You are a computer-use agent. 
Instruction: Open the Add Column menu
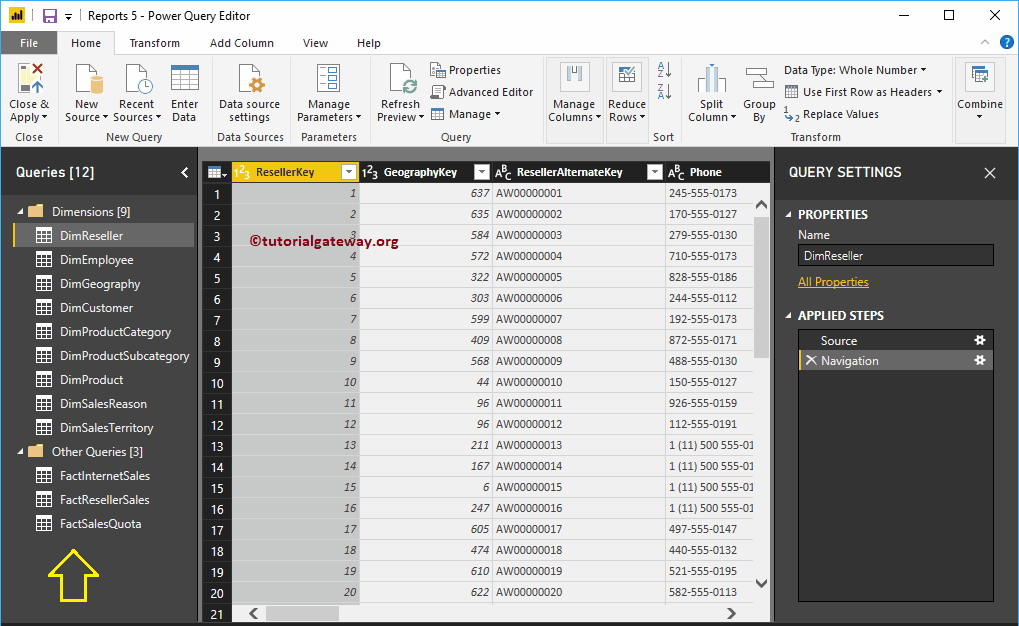(x=241, y=43)
